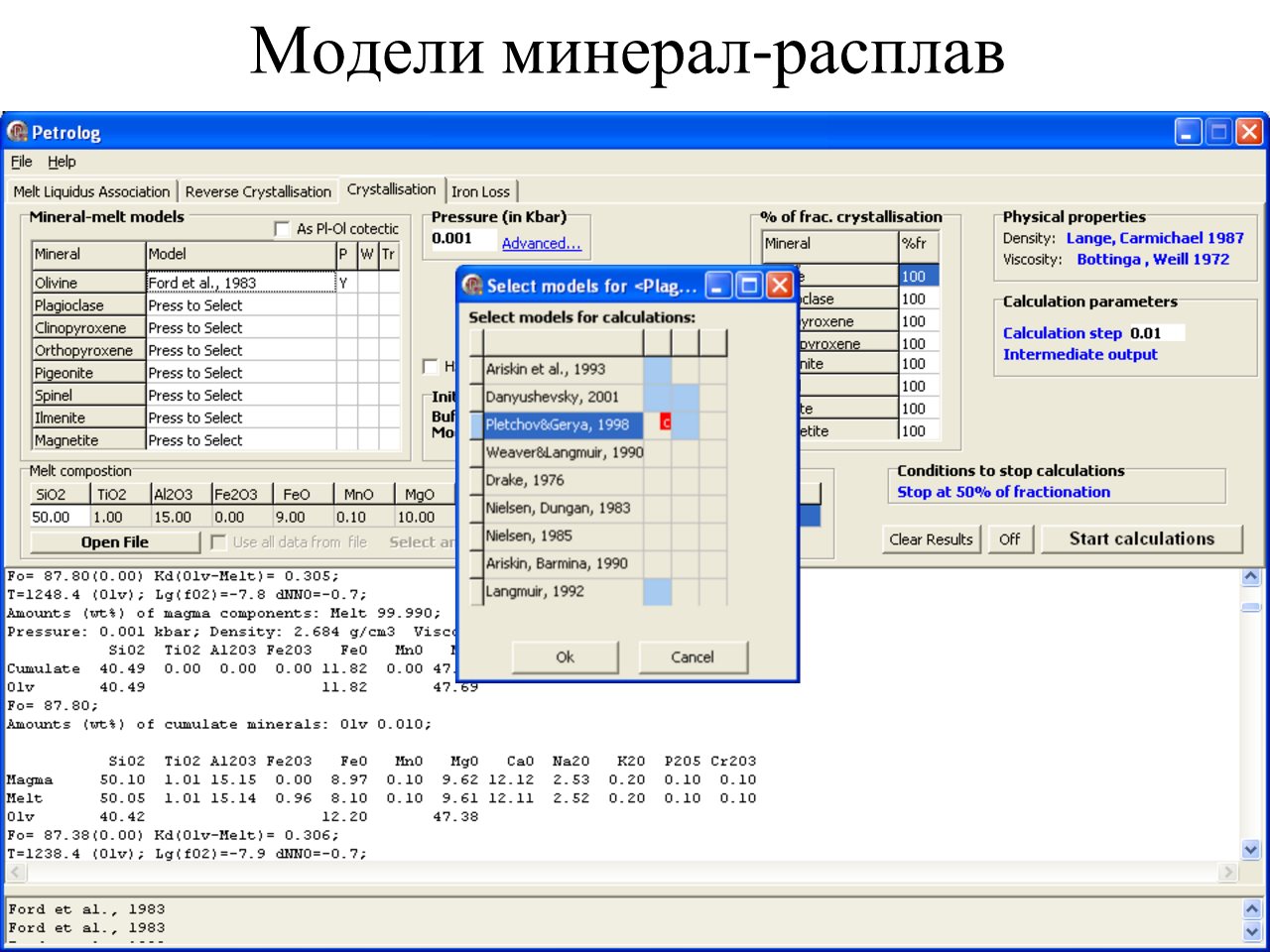This screenshot has width=1270, height=952.
Task: Click the Pressure value field 0.001
Action: (462, 239)
